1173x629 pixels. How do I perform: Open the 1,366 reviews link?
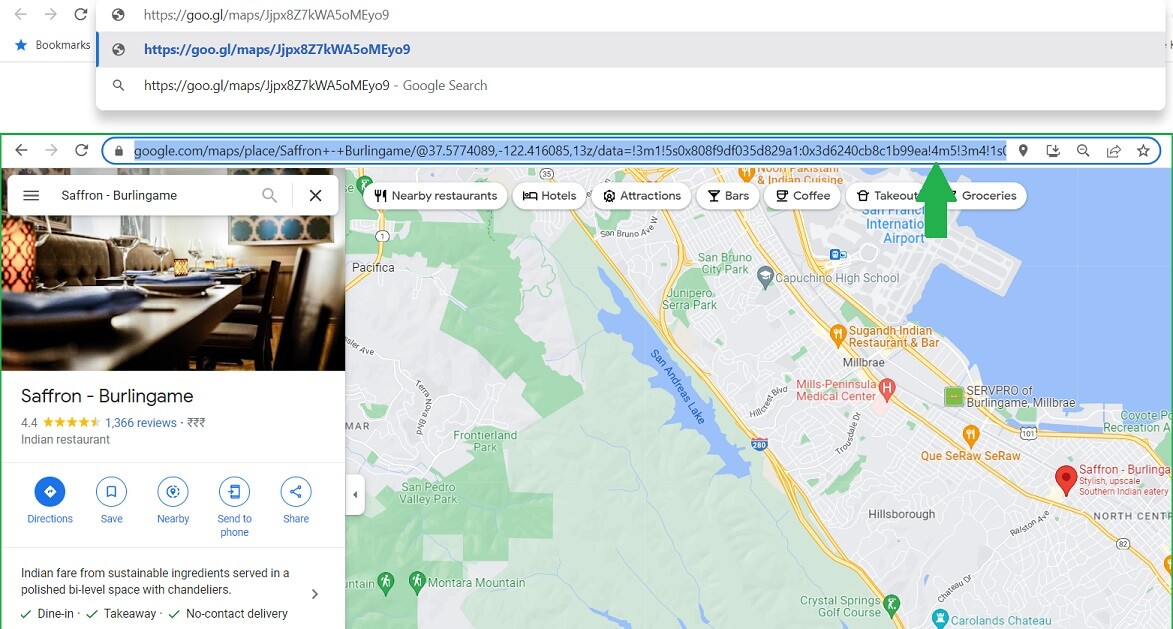click(x=141, y=423)
